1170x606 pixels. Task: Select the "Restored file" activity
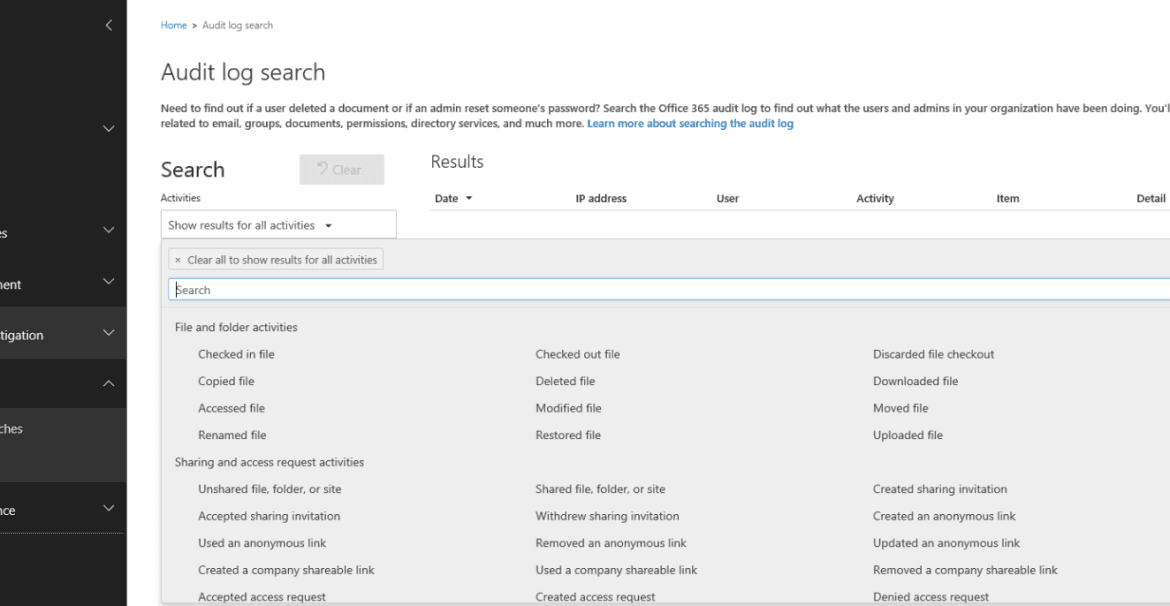click(568, 435)
